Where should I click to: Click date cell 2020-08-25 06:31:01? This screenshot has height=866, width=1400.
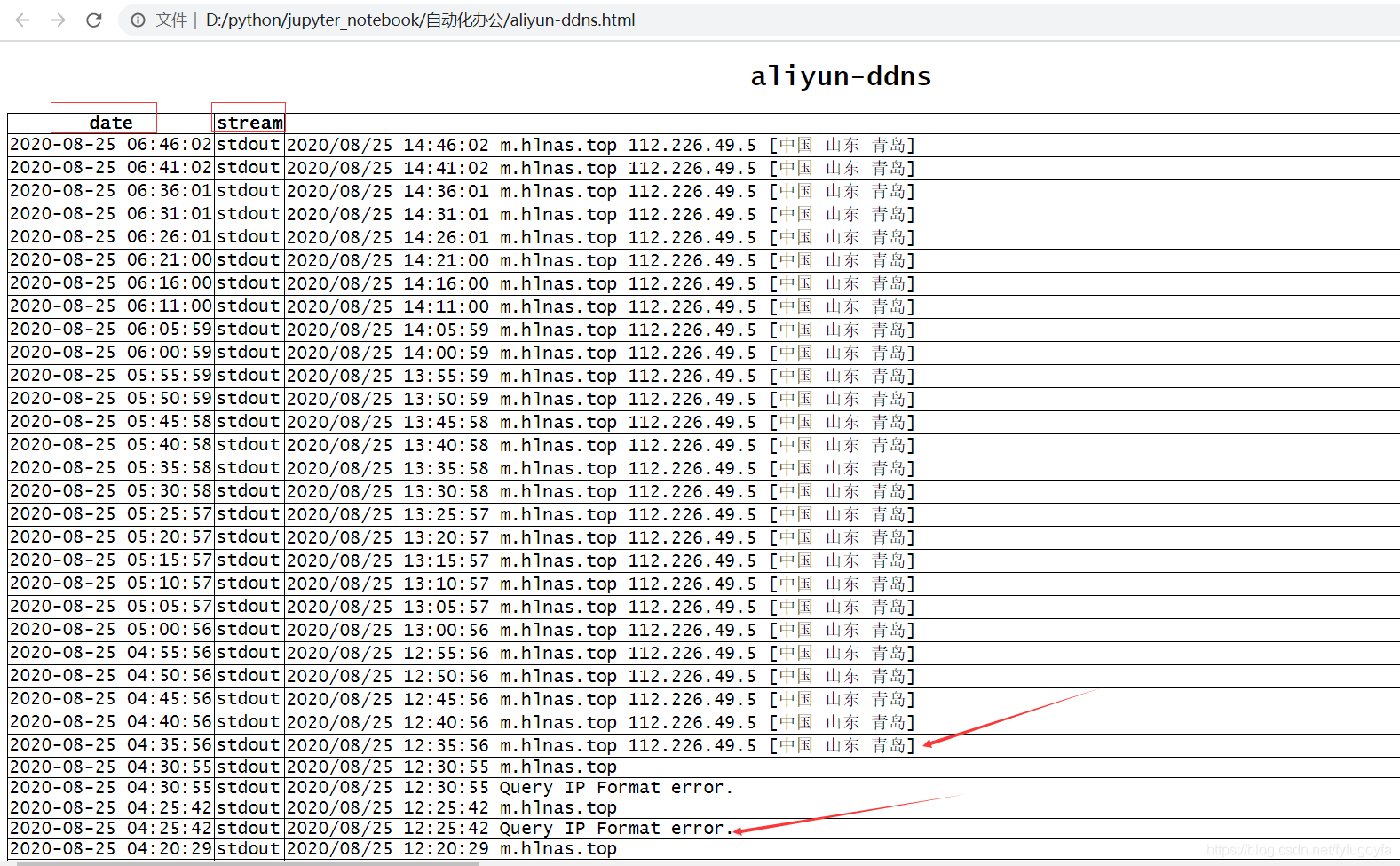point(111,214)
